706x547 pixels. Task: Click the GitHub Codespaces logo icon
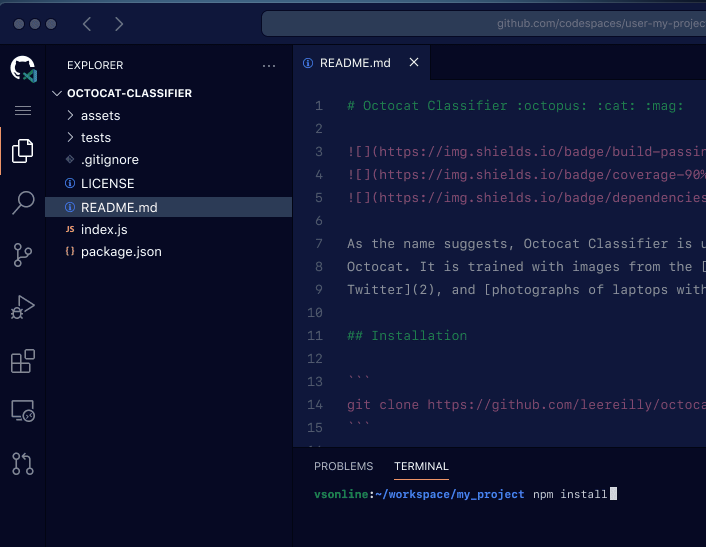(x=23, y=68)
